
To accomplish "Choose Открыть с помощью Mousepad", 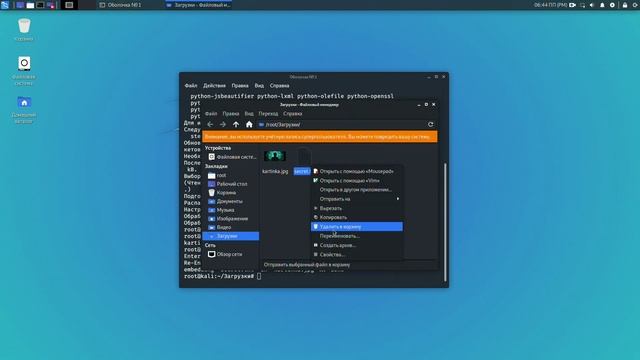I will tap(357, 171).
